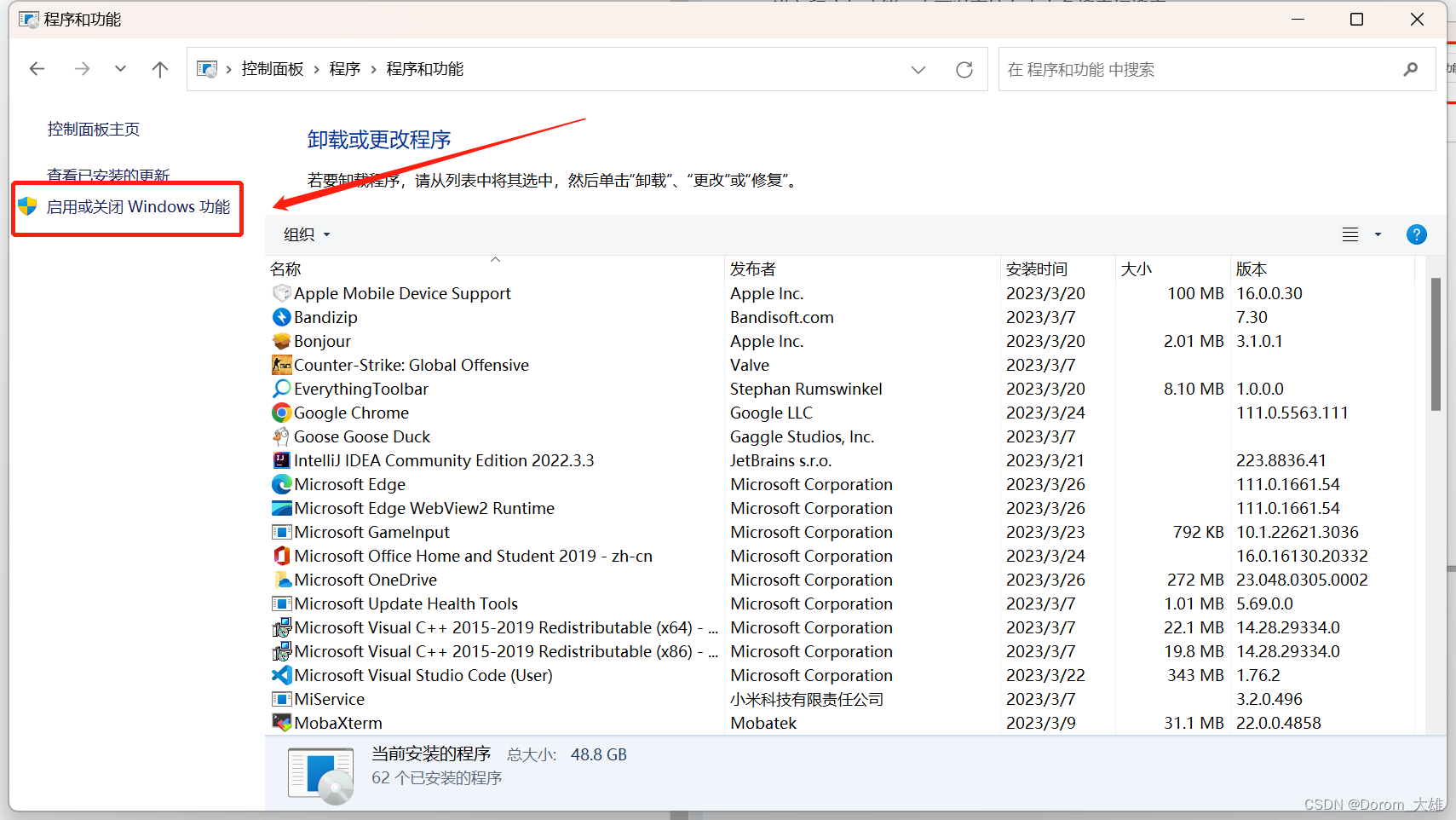Click publisher JetBrains s.r.o.

pyautogui.click(x=780, y=460)
